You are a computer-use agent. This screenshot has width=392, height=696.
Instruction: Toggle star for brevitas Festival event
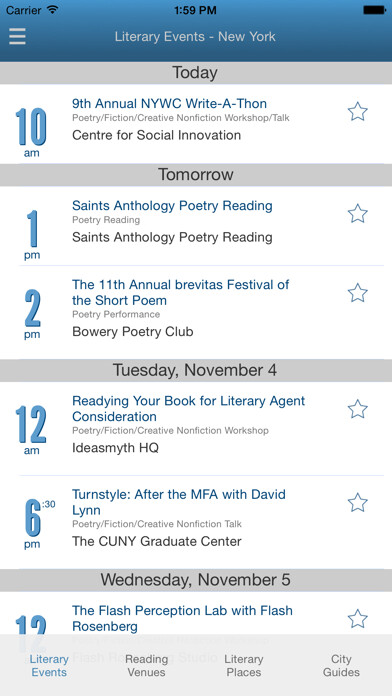pos(357,293)
